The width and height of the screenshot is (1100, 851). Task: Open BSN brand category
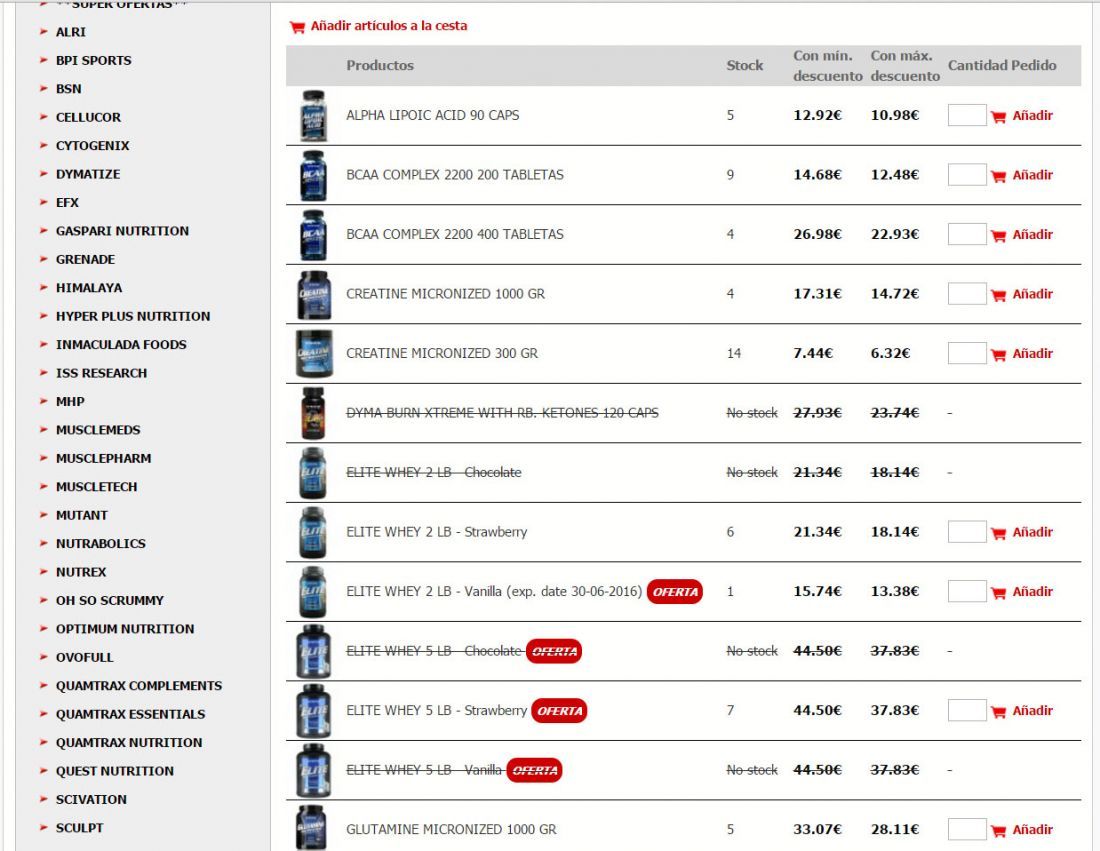click(x=69, y=89)
